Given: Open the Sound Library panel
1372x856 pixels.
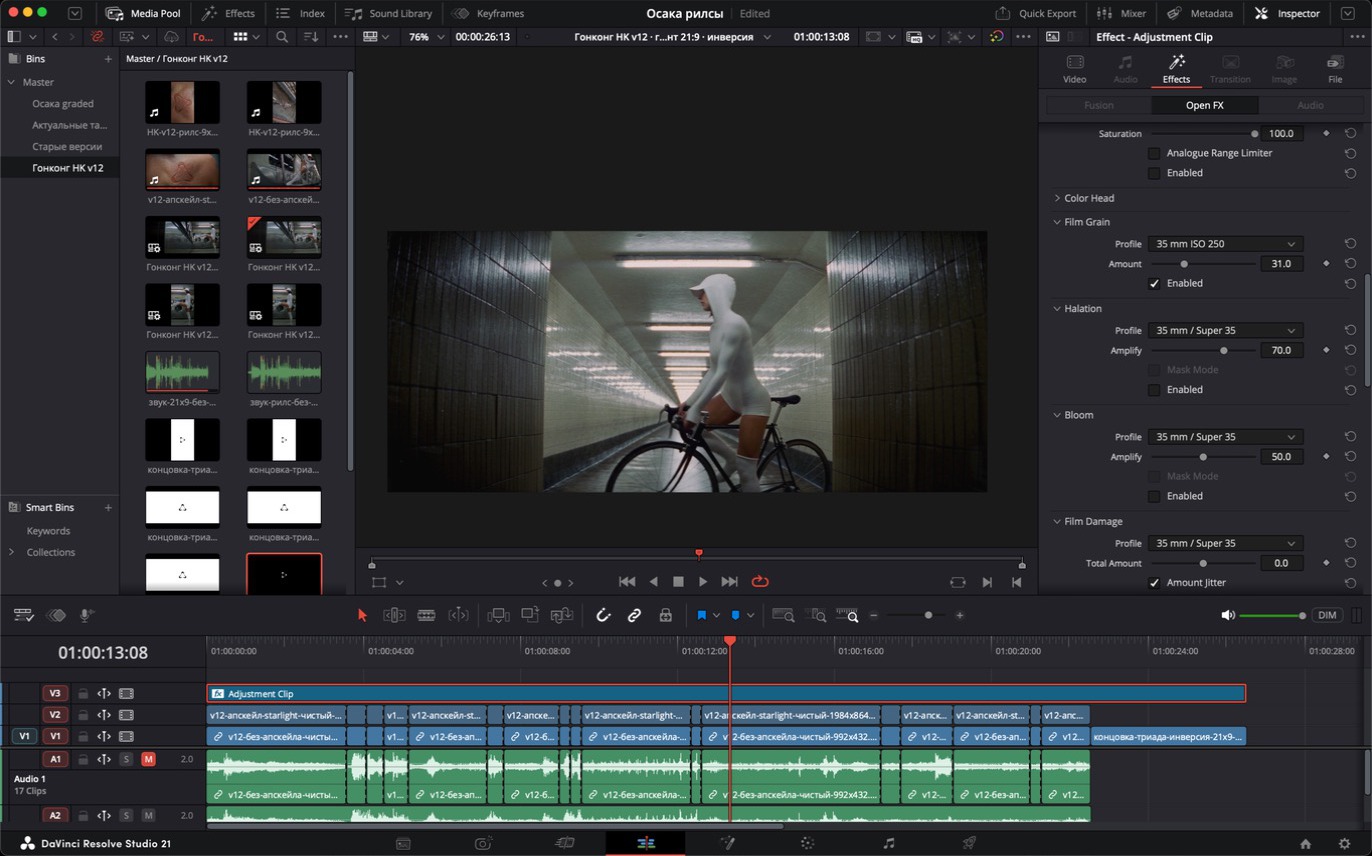Looking at the screenshot, I should point(388,13).
